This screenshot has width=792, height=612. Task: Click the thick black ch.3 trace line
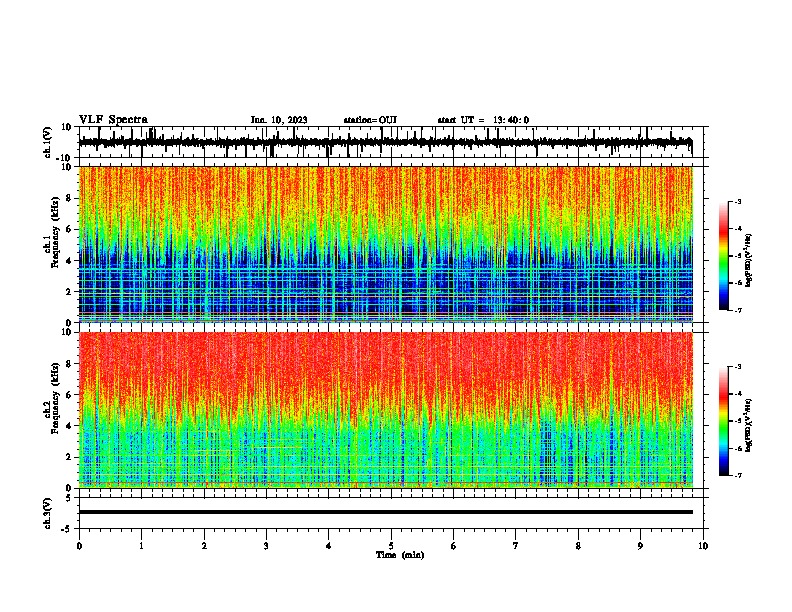pos(386,512)
